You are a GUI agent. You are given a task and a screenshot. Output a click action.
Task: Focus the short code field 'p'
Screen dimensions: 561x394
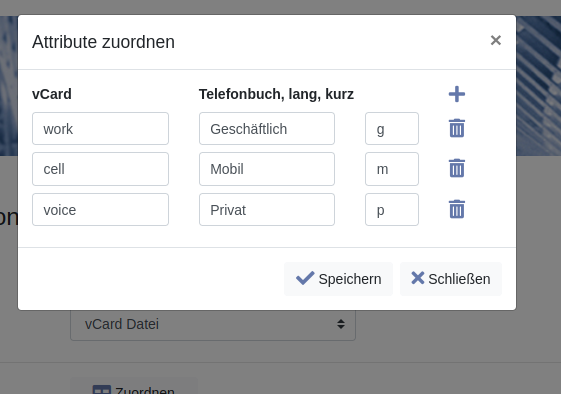[x=392, y=210]
